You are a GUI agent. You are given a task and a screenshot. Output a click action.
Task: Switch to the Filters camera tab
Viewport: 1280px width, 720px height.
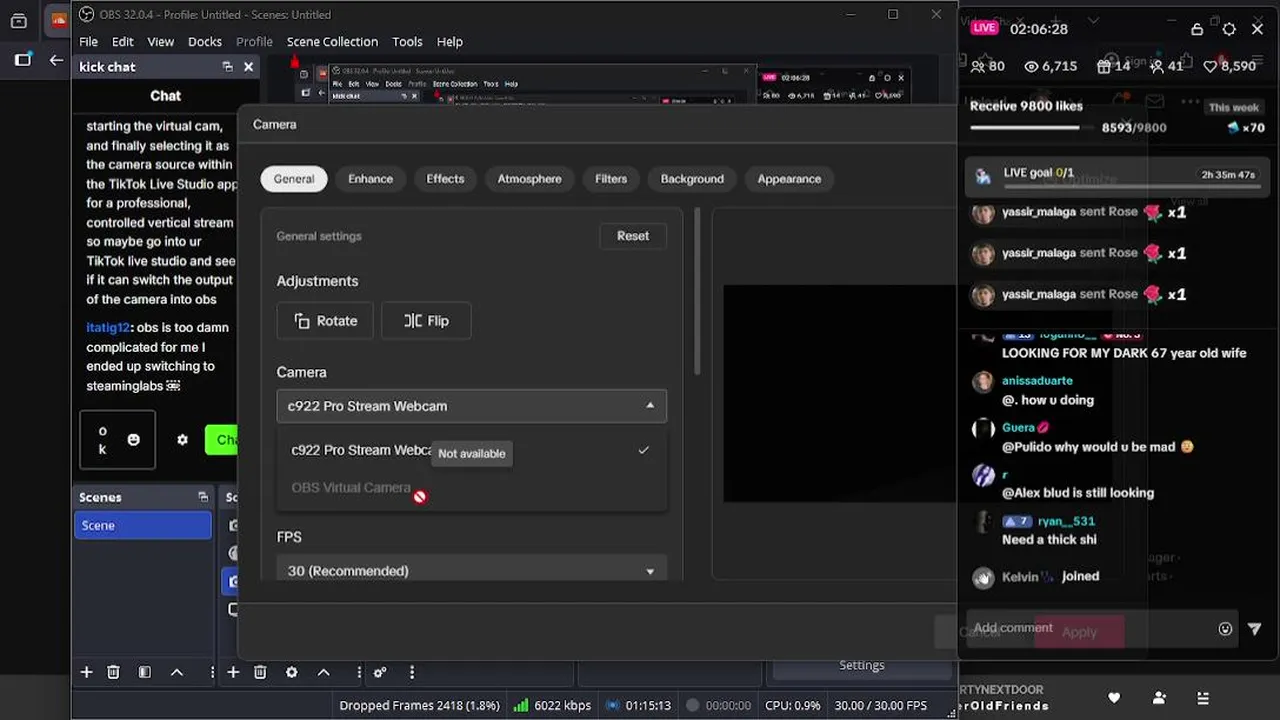pyautogui.click(x=611, y=179)
